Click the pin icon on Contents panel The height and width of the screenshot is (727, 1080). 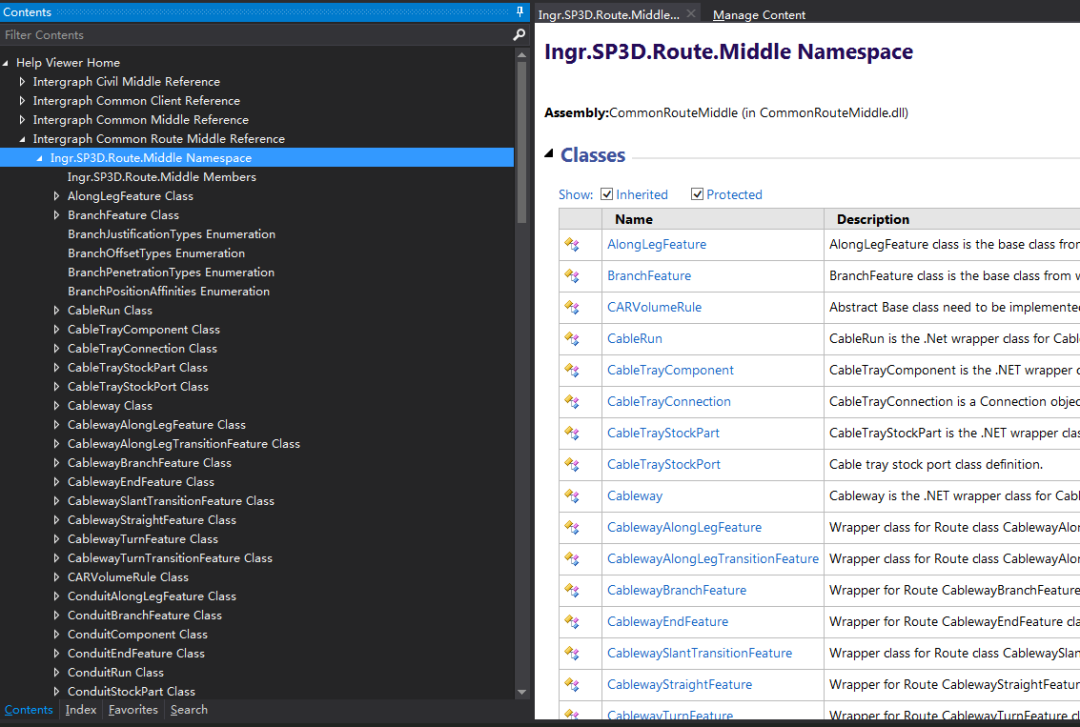(520, 12)
